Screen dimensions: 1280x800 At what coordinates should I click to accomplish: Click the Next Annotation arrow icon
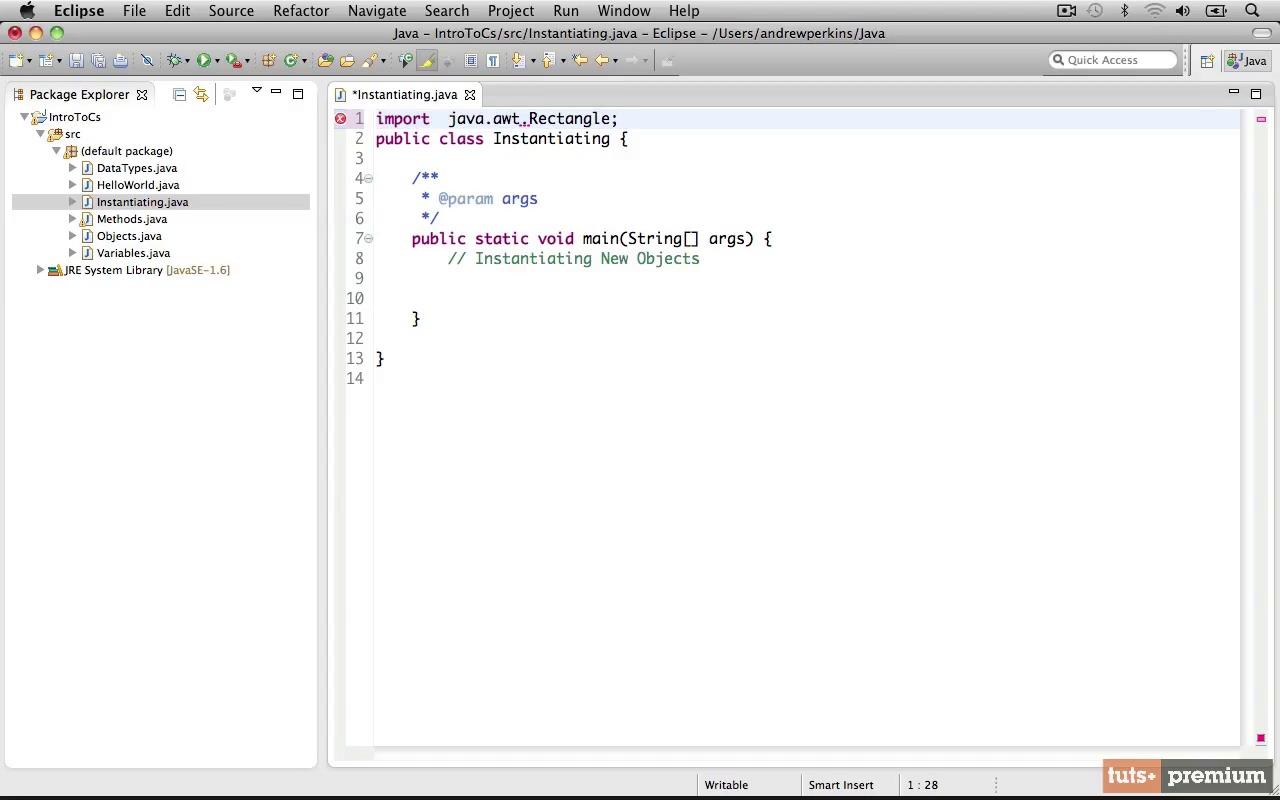[x=518, y=61]
